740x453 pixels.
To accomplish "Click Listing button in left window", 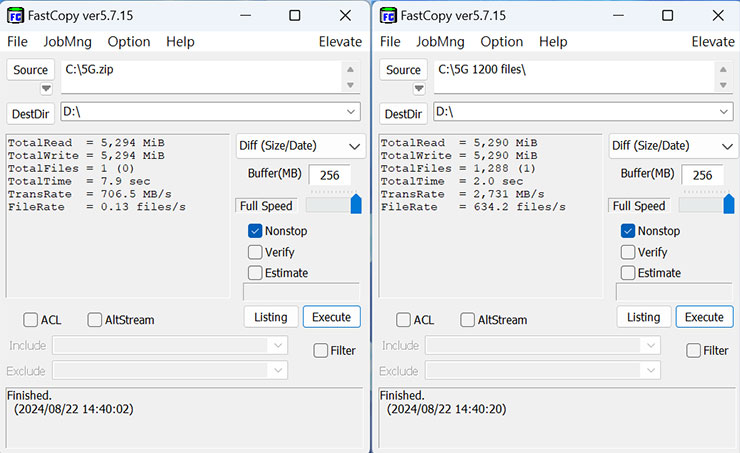I will pos(271,317).
